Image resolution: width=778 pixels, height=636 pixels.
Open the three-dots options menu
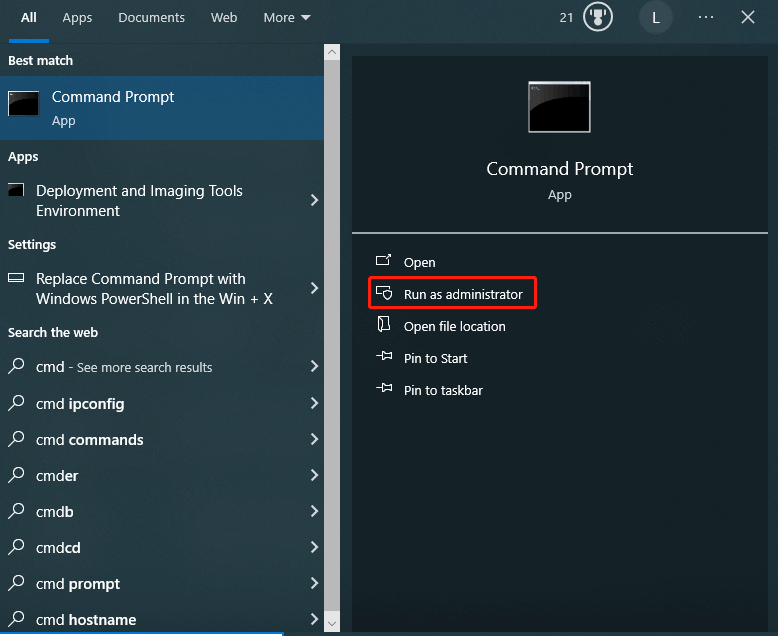706,17
